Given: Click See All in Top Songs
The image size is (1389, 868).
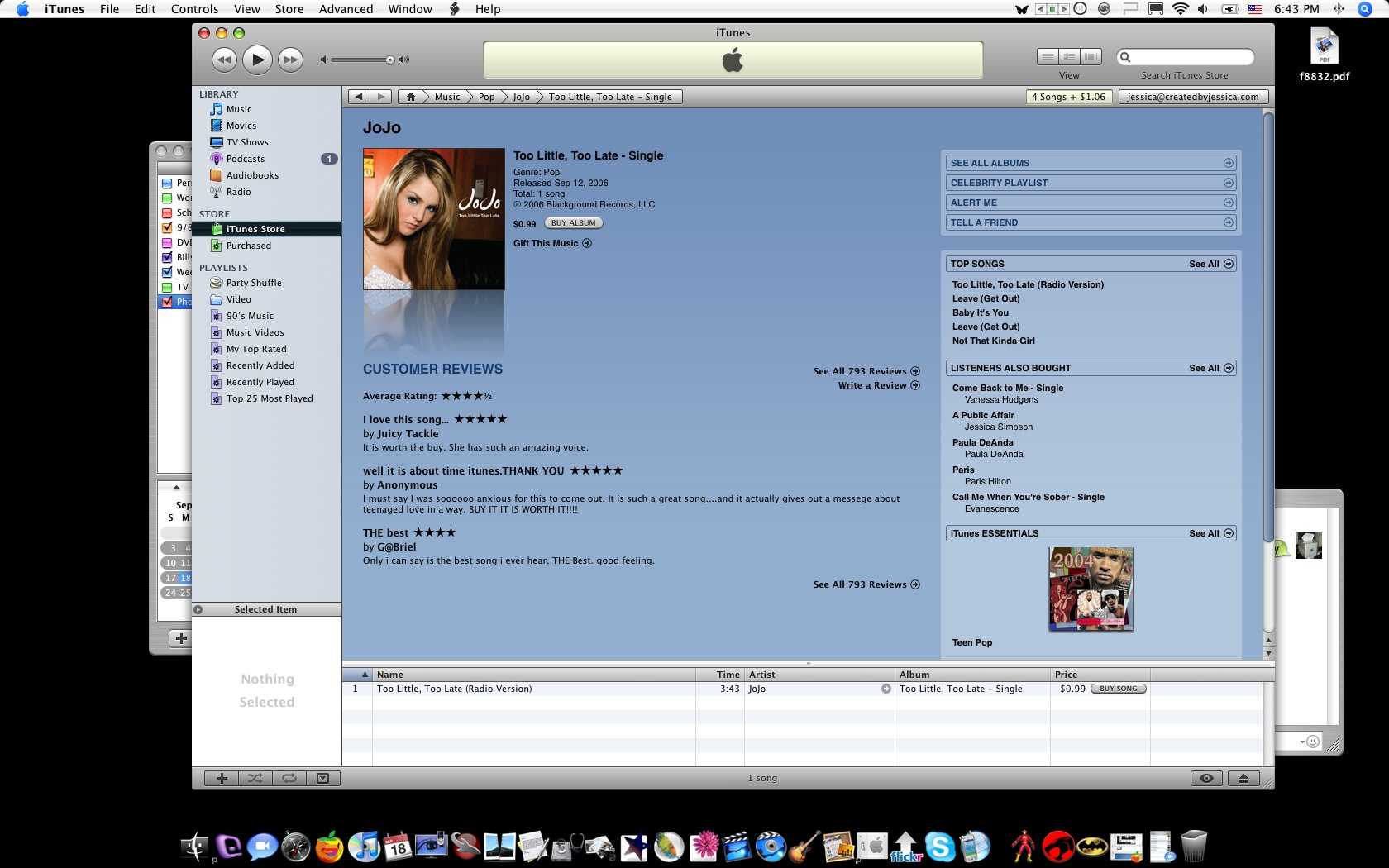Looking at the screenshot, I should click(x=1210, y=264).
